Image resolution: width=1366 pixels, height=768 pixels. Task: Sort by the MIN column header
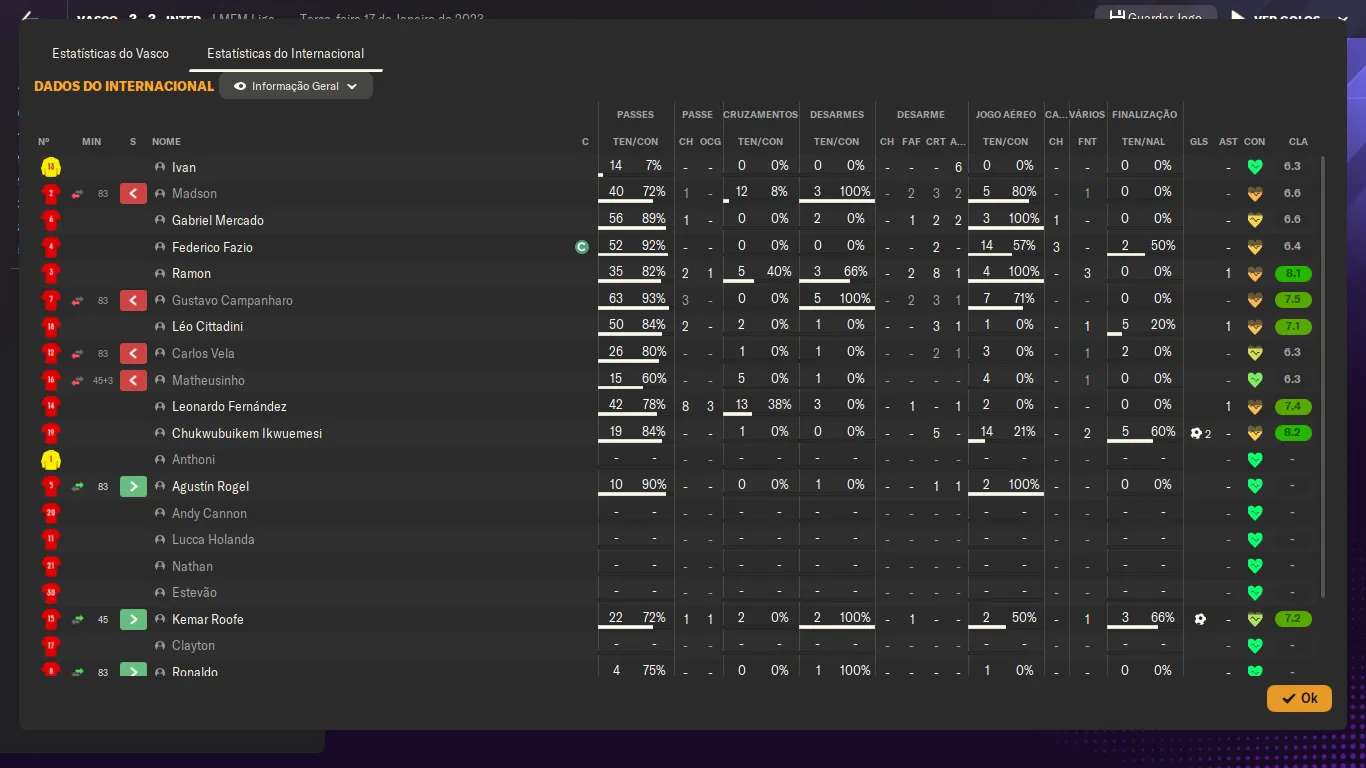tap(92, 141)
